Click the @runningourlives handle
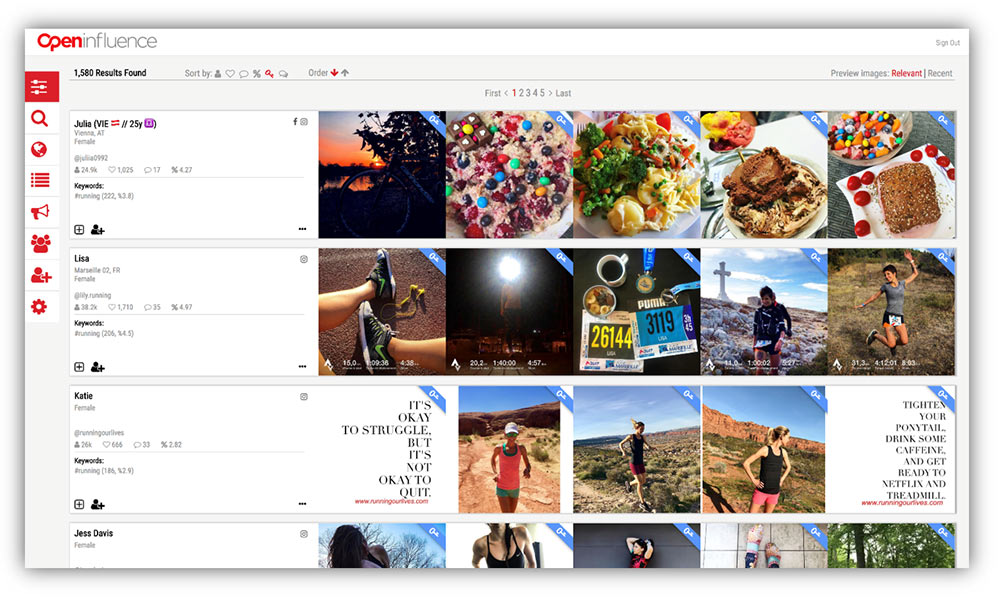The width and height of the screenshot is (1000, 607). 99,433
